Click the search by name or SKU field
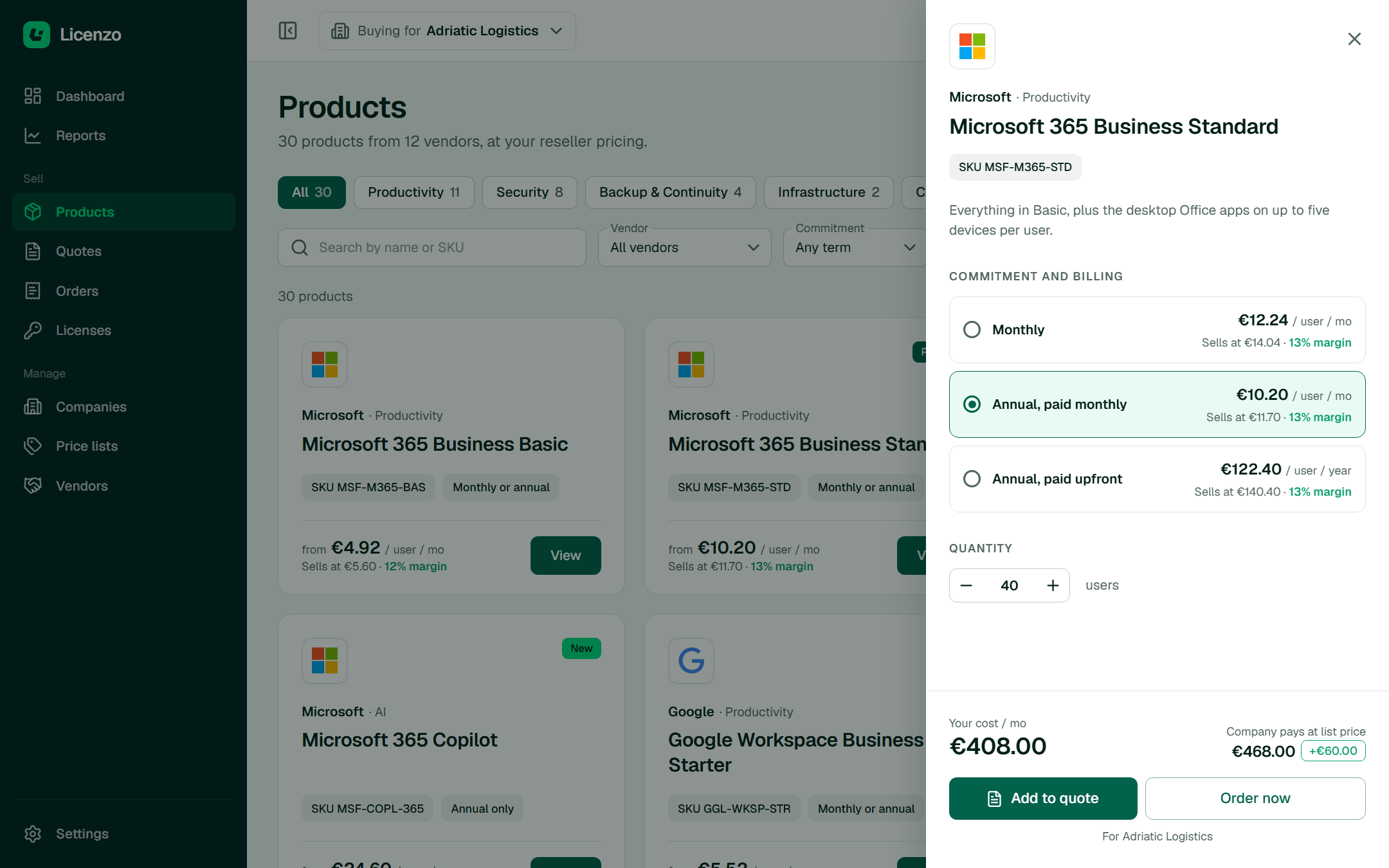This screenshot has height=868, width=1389. 432,248
